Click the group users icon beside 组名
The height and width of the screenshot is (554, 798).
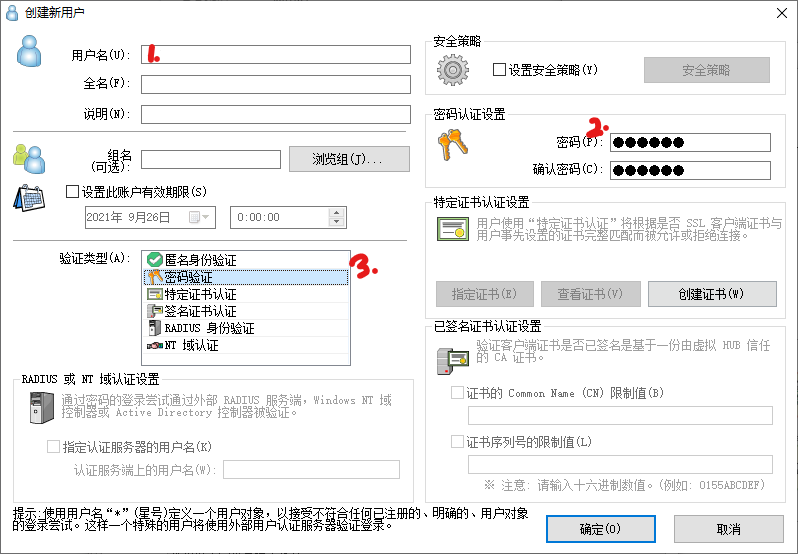(29, 159)
